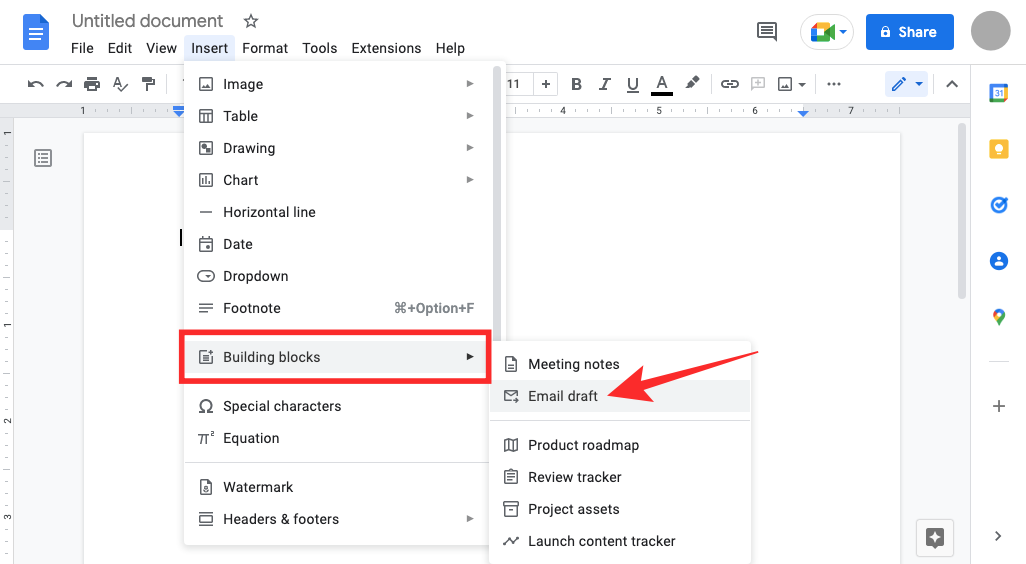Click the Insert link icon

pyautogui.click(x=730, y=84)
